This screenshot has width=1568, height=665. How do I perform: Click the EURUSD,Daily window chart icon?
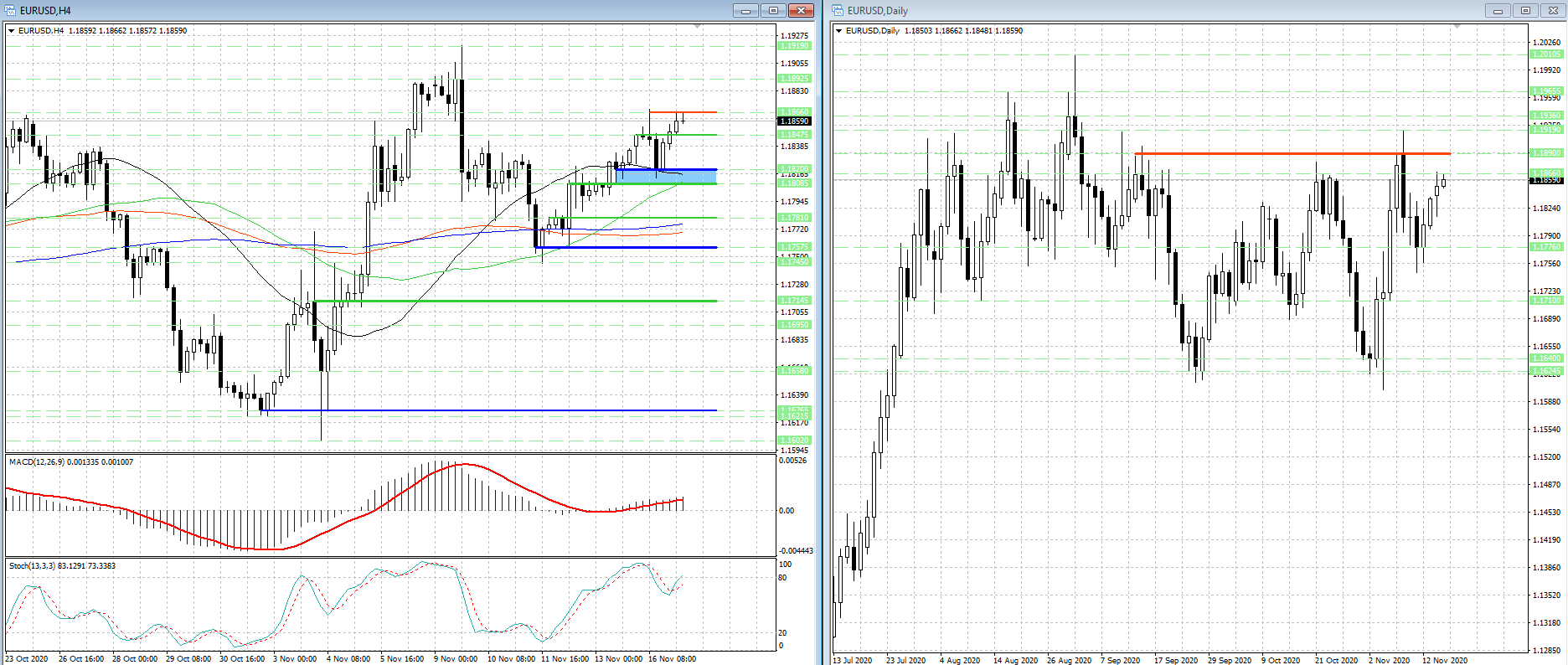pos(838,10)
